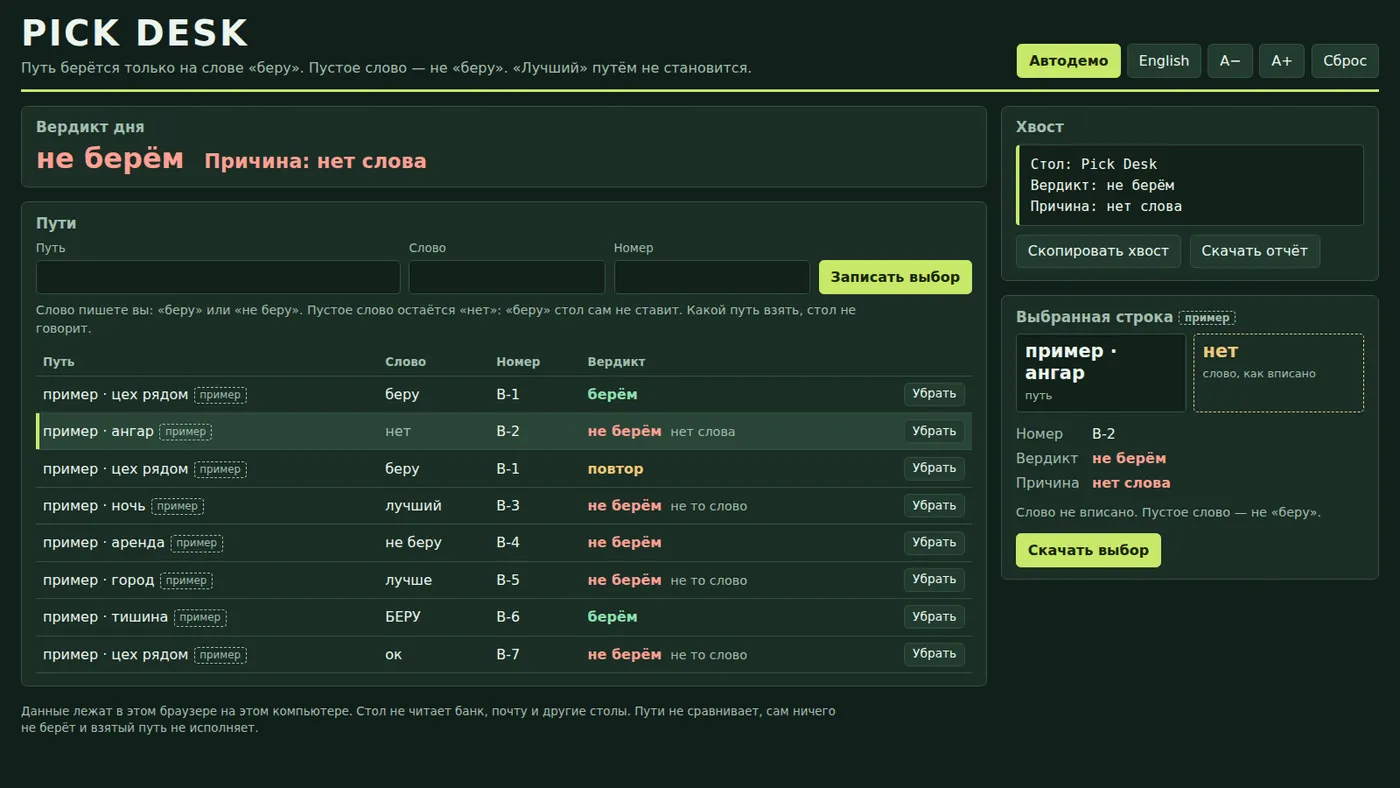The image size is (1400, 788).
Task: Click the word cell 'ок'
Action: tap(394, 654)
